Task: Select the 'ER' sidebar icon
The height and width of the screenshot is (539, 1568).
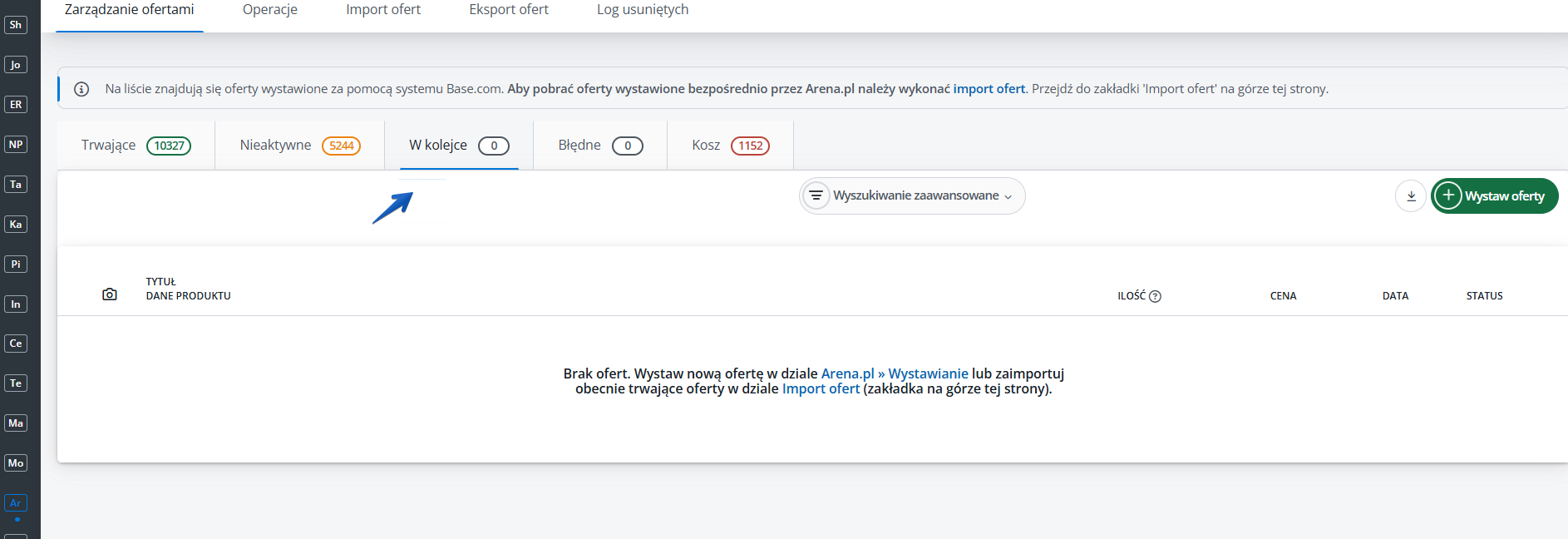Action: pyautogui.click(x=16, y=105)
